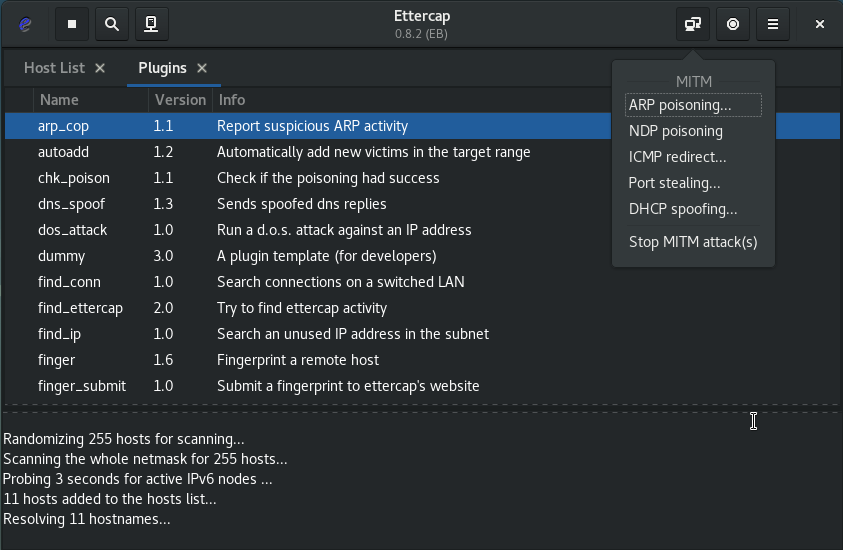Switch to the Host List tab
The height and width of the screenshot is (550, 843).
(54, 68)
